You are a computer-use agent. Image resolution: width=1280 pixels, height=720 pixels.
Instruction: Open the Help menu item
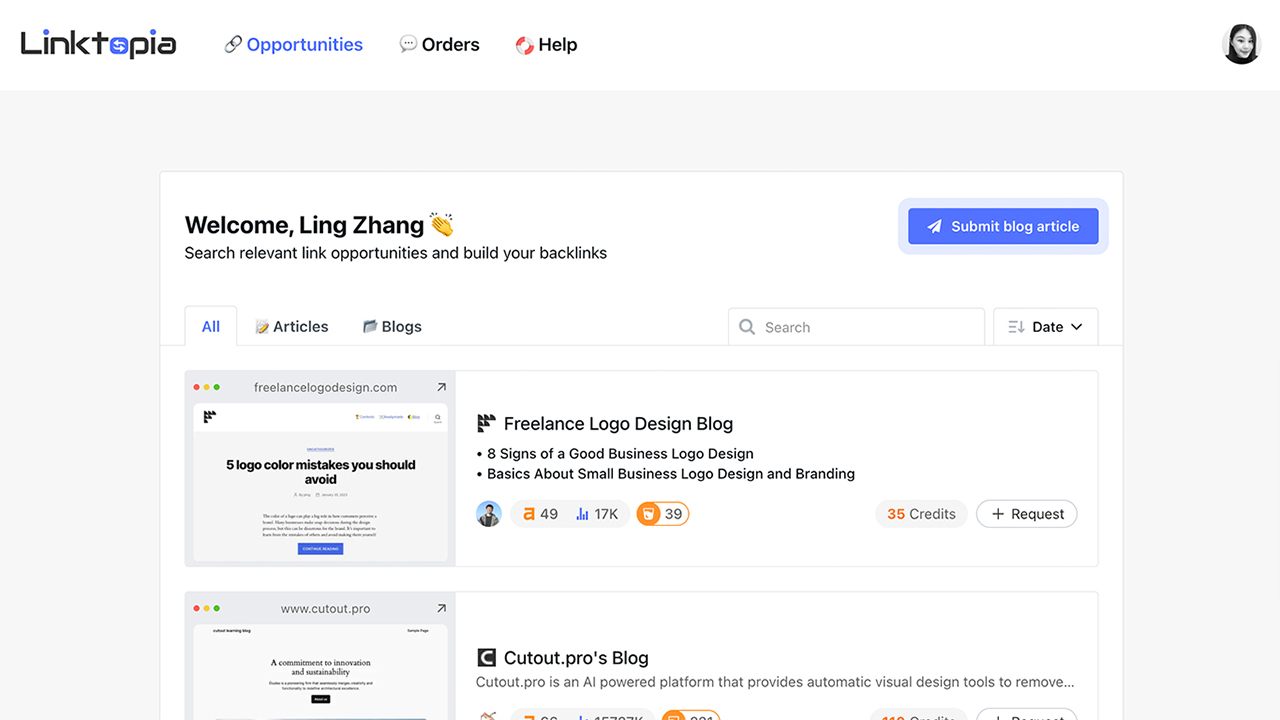(x=546, y=44)
